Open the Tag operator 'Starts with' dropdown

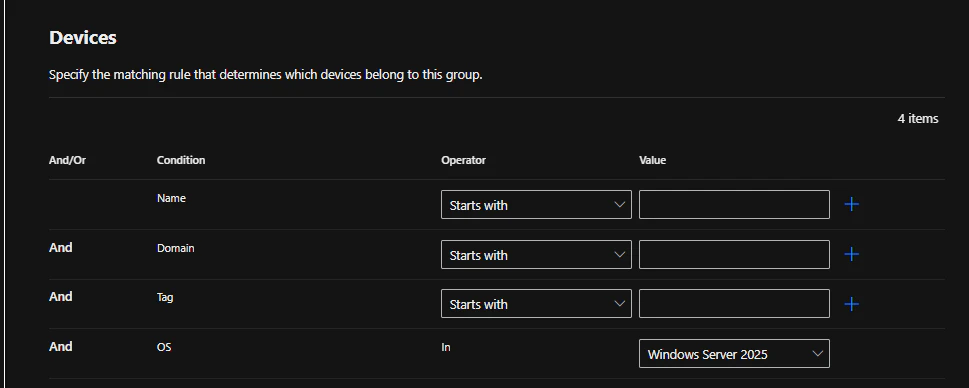[x=536, y=304]
